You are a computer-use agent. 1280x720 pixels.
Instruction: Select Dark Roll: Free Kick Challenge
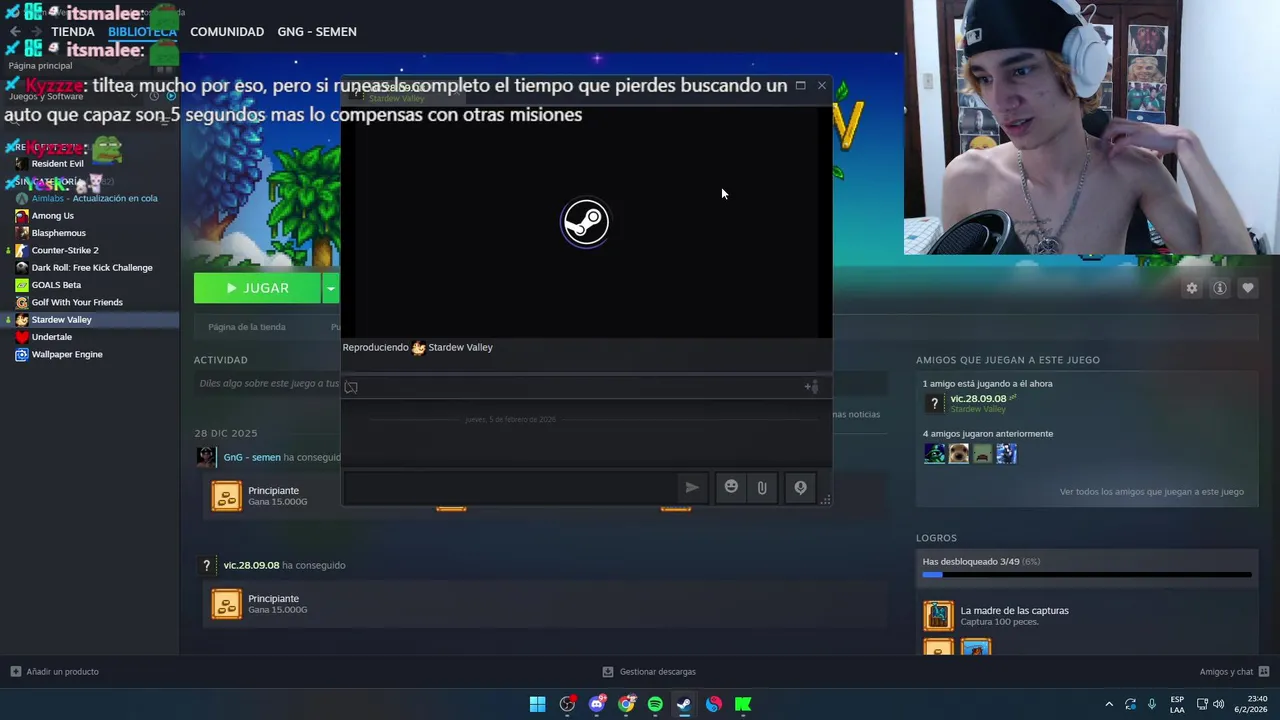(92, 268)
